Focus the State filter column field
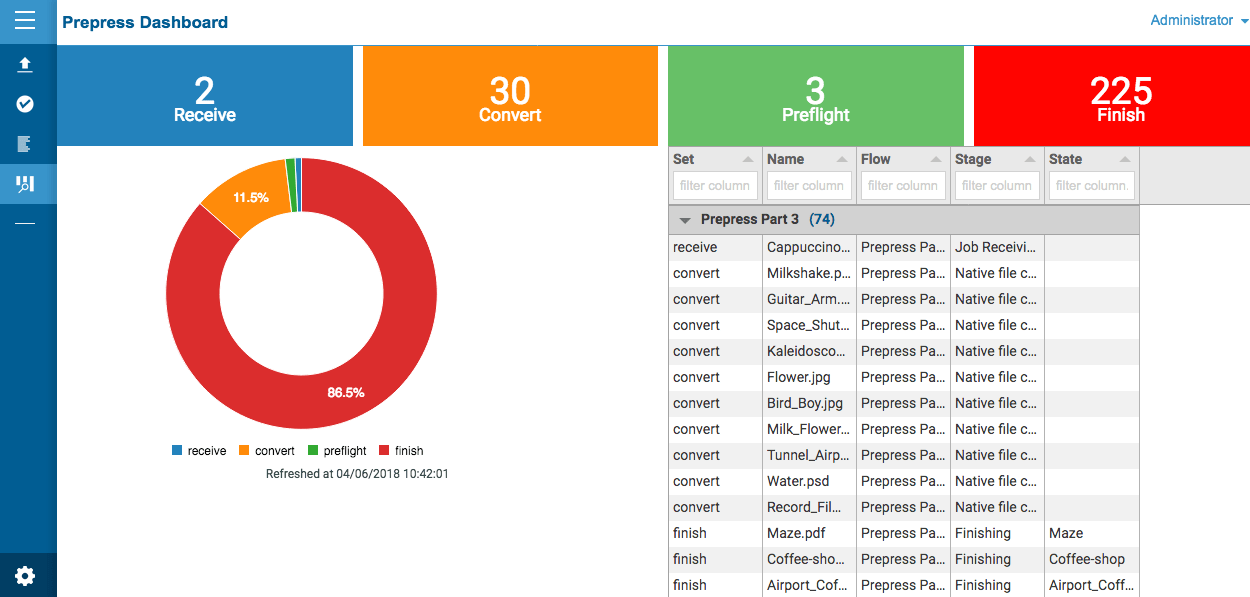The width and height of the screenshot is (1250, 597). [x=1091, y=185]
